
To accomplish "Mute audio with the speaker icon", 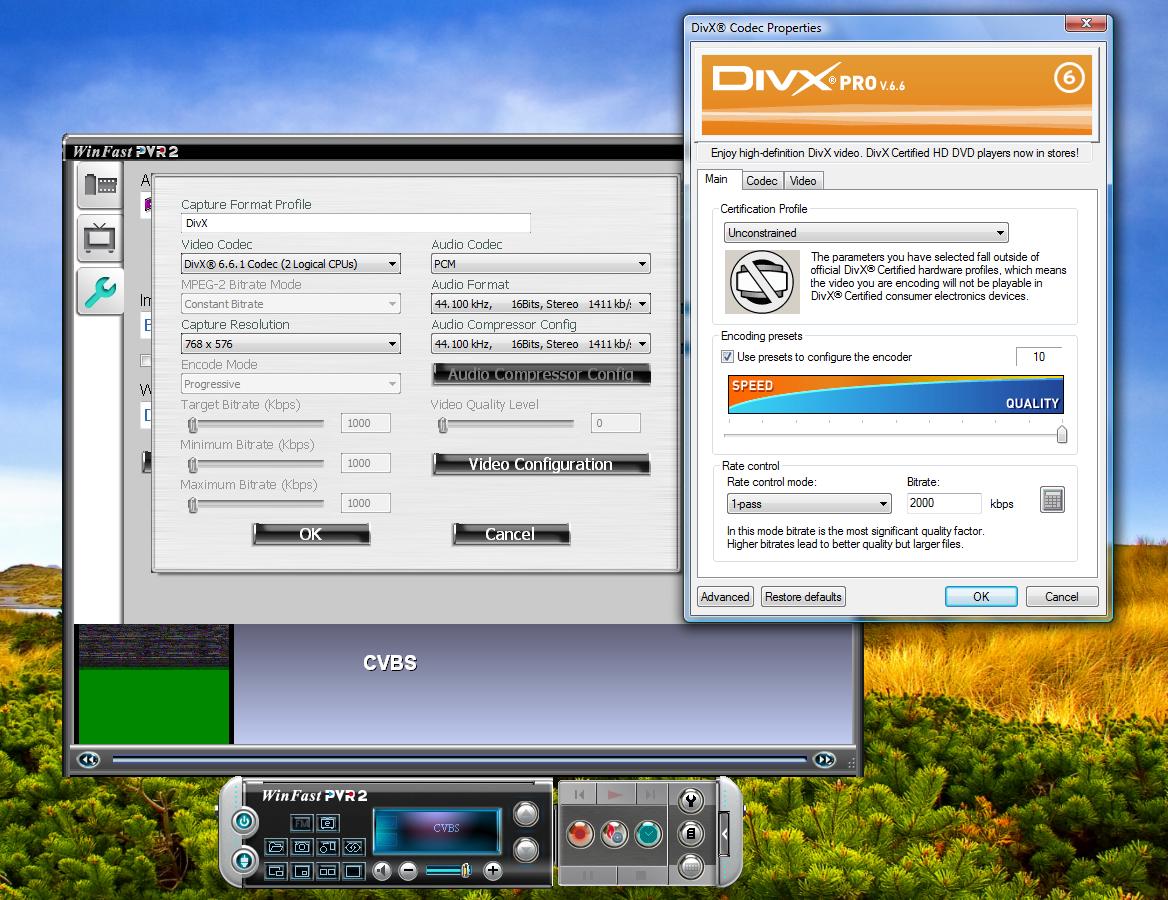I will point(382,870).
